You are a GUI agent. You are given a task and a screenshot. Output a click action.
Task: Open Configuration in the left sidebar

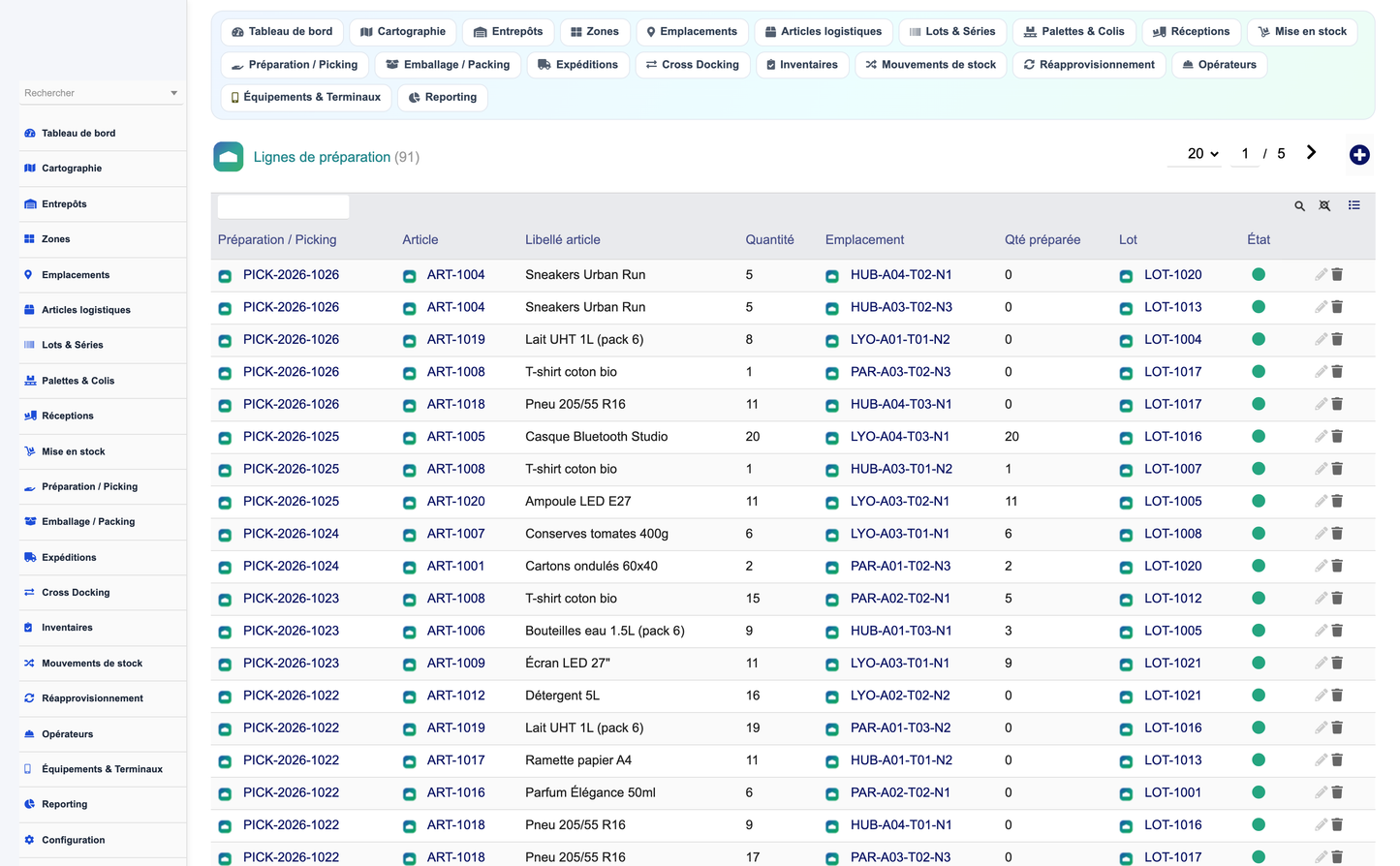pos(73,840)
